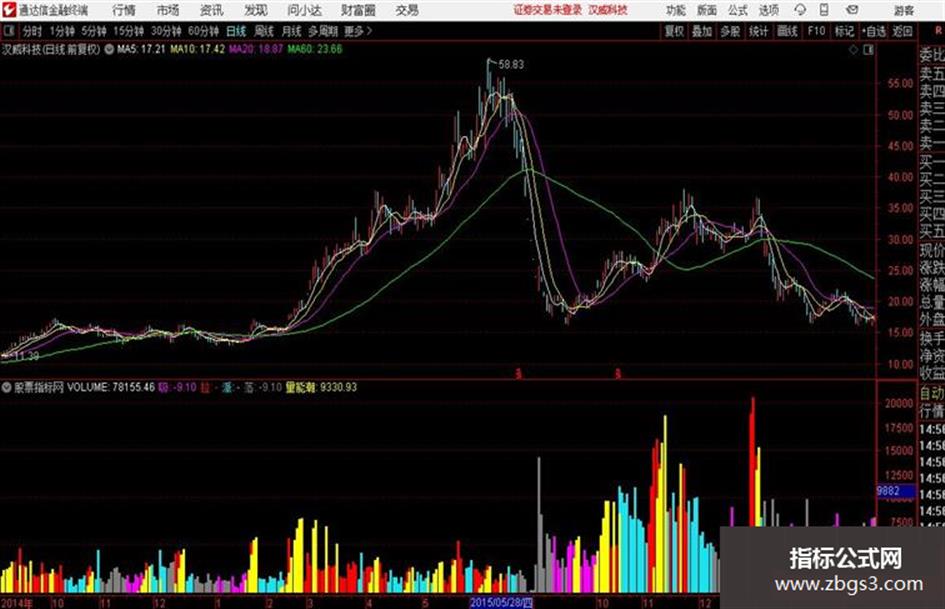Open the 发现 menu
The image size is (945, 609).
pyautogui.click(x=256, y=10)
